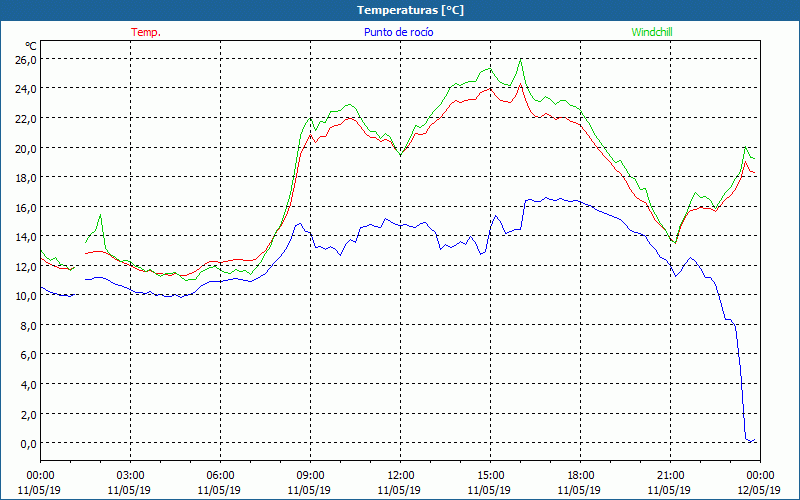Image resolution: width=800 pixels, height=500 pixels.
Task: Click the '2,0' y-axis value
Action: (x=30, y=414)
